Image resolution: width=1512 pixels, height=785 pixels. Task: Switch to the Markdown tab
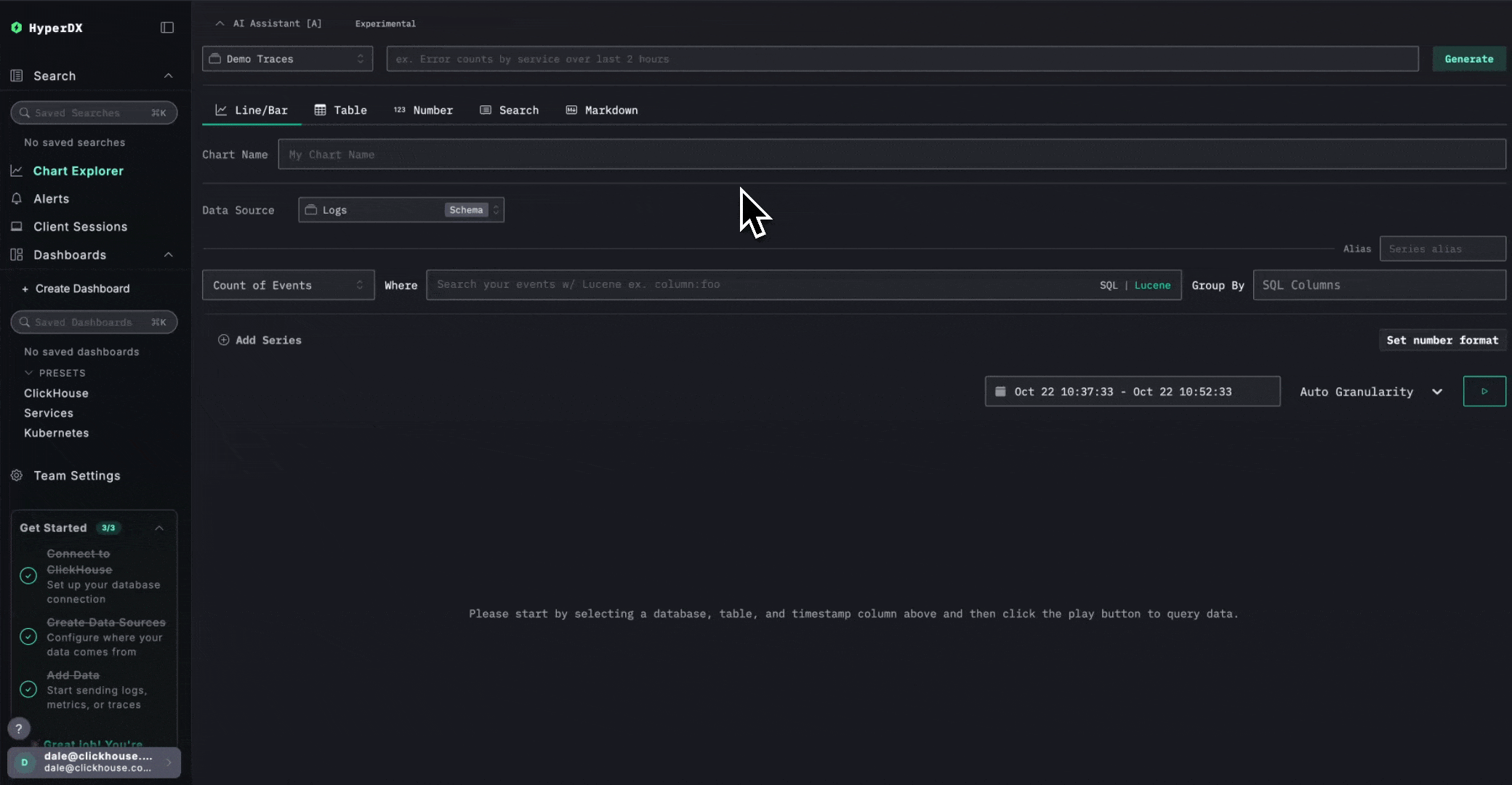602,110
